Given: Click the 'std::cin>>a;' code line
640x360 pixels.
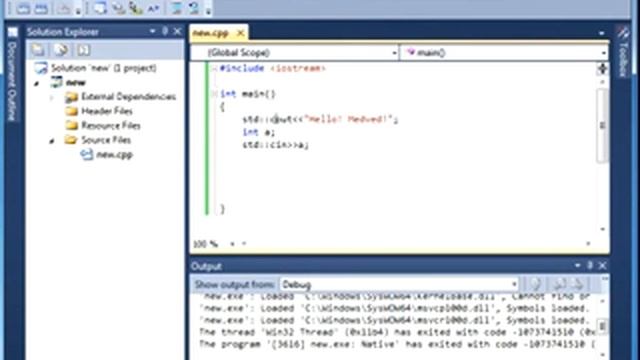Looking at the screenshot, I should [276, 145].
